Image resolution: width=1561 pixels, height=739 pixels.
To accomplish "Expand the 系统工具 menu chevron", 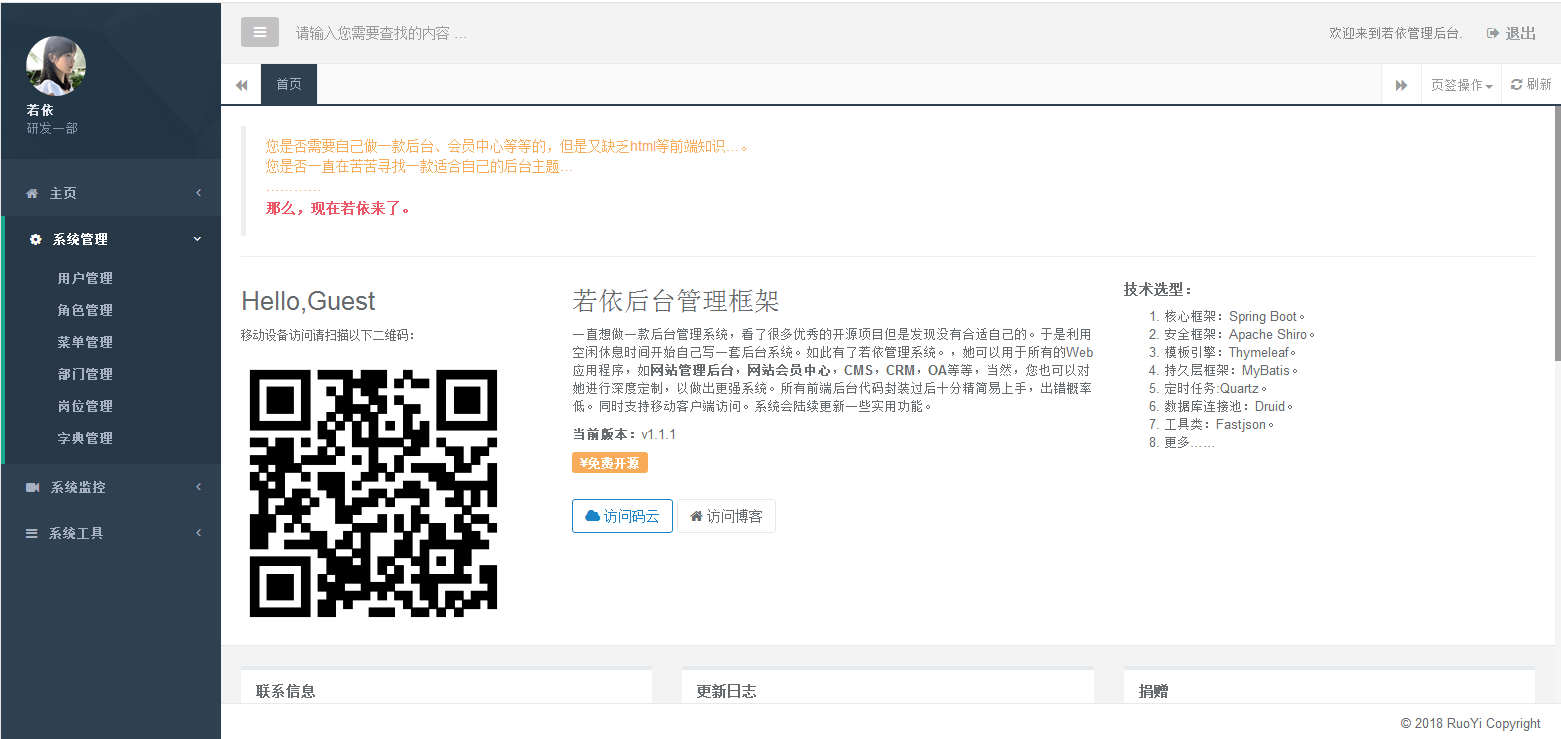I will 198,533.
